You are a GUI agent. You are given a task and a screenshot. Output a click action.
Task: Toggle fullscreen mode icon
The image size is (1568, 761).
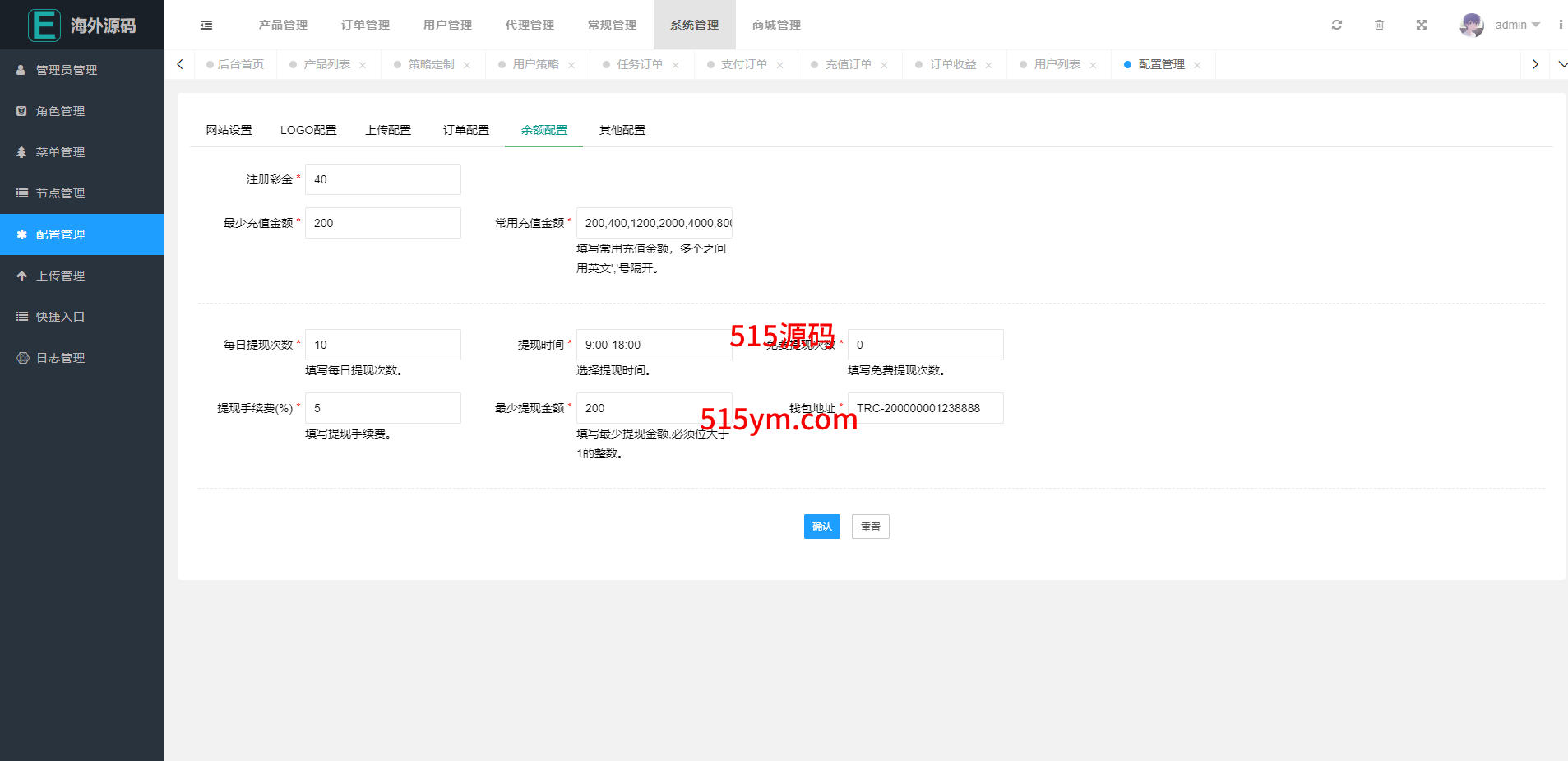[1422, 25]
